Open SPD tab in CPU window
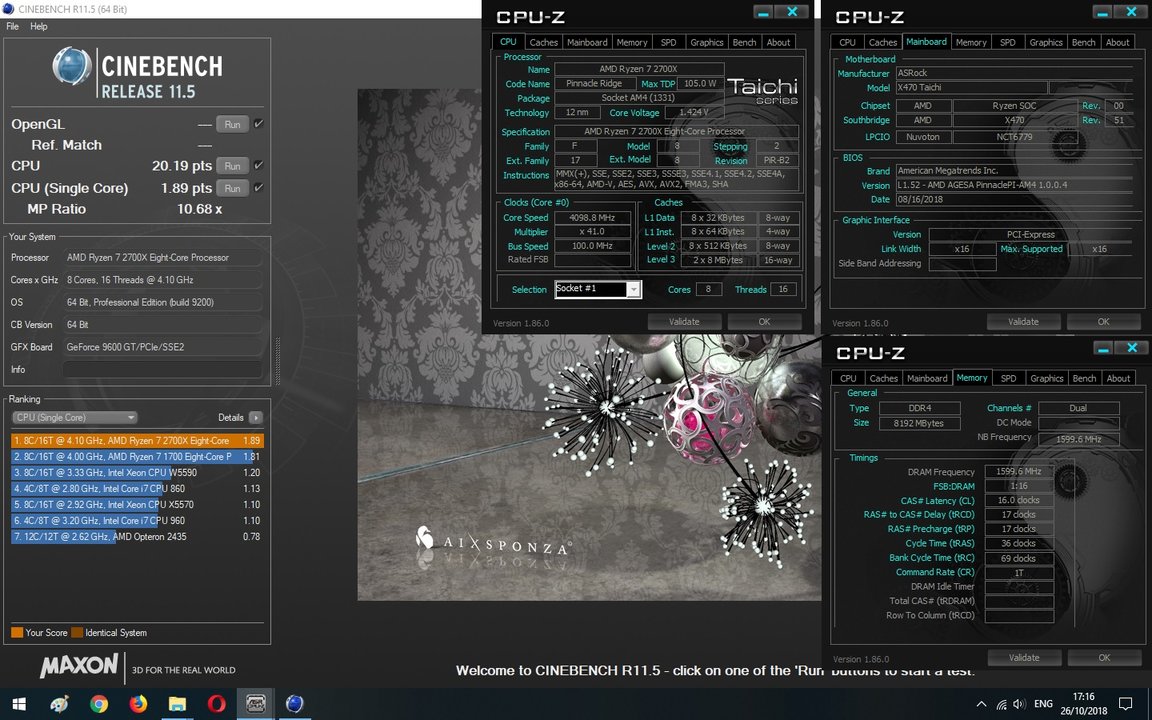The height and width of the screenshot is (720, 1152). 669,43
